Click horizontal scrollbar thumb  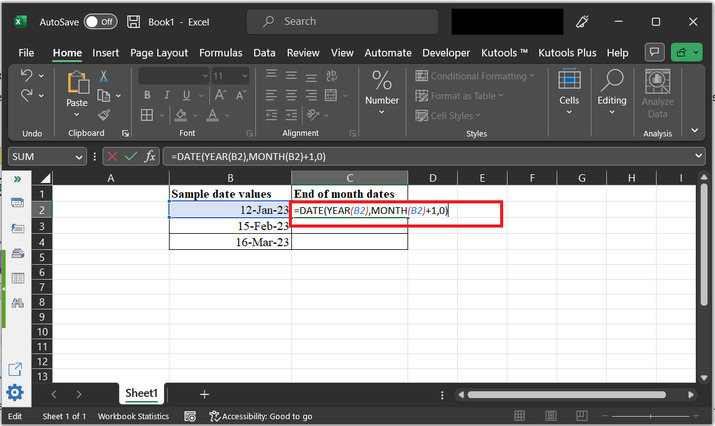566,395
